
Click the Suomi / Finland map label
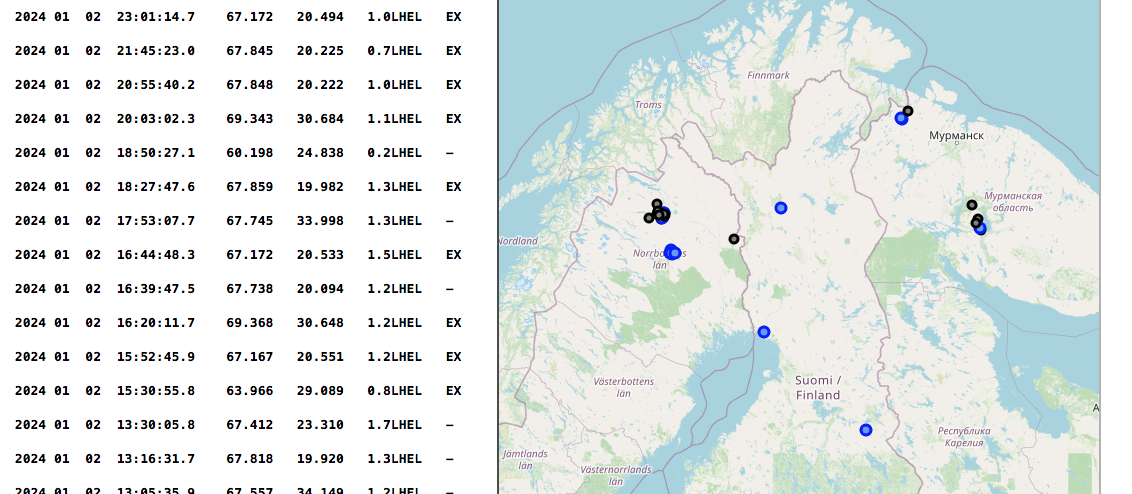(818, 388)
